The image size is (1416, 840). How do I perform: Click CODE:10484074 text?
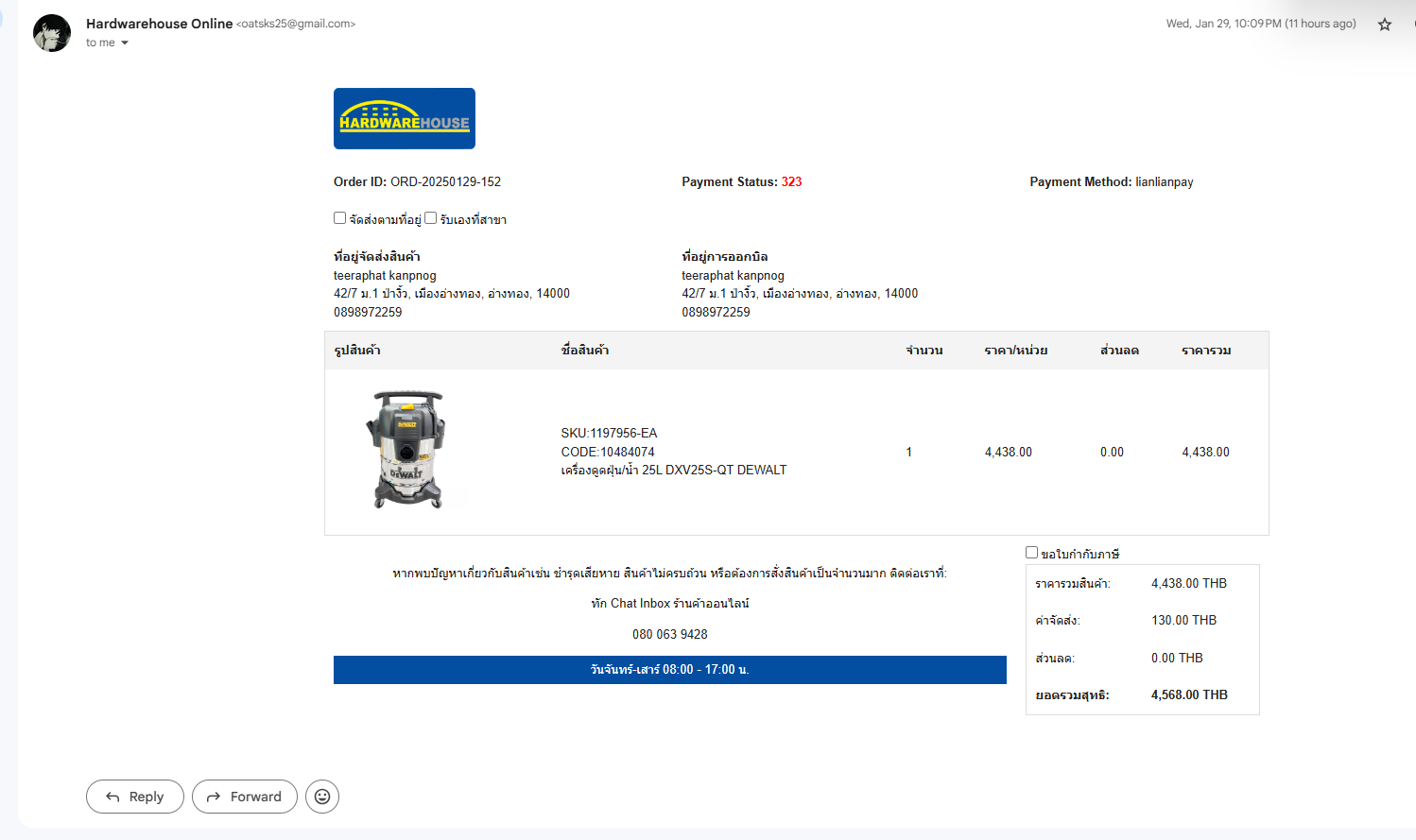point(608,452)
